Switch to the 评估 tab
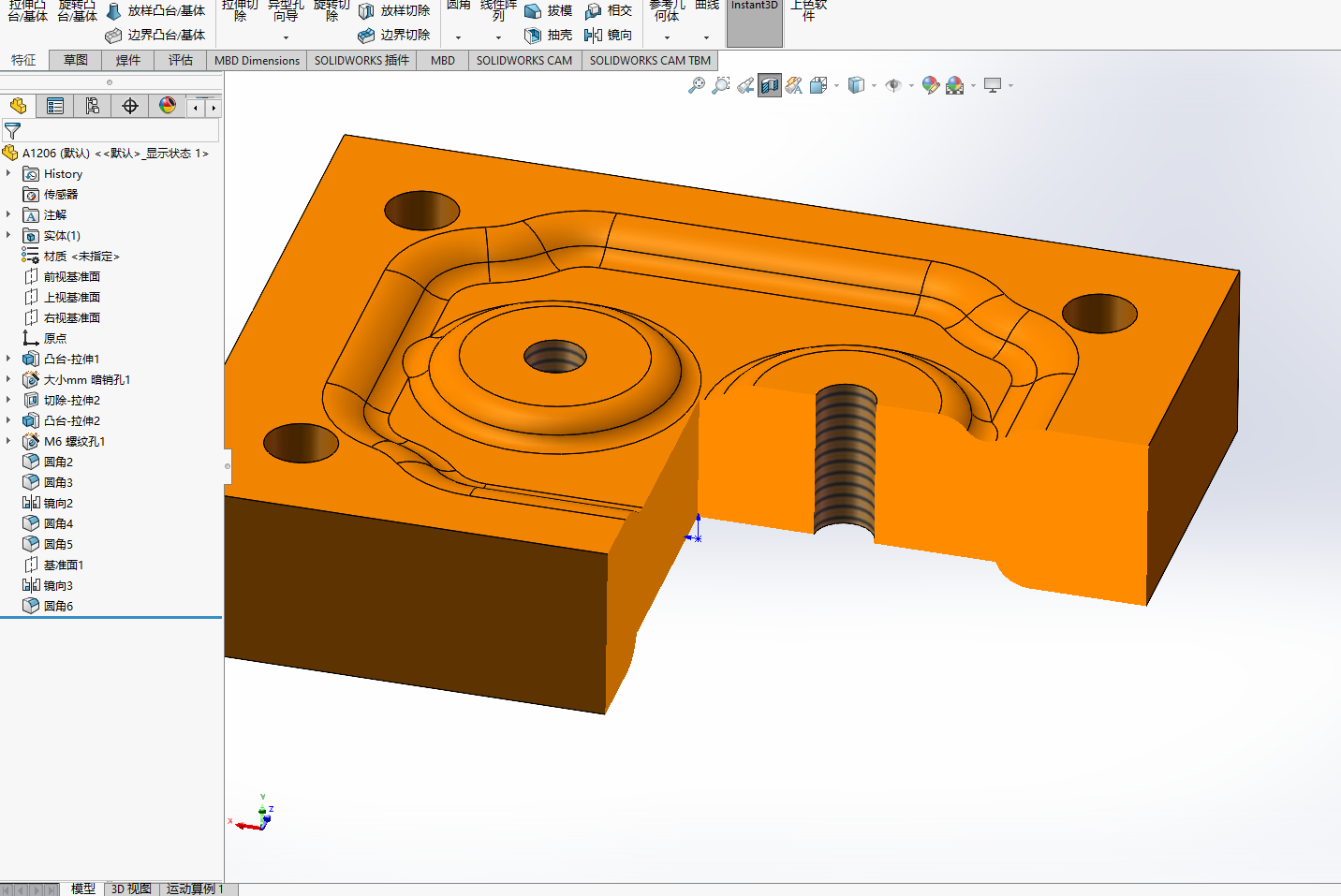Viewport: 1341px width, 896px height. pyautogui.click(x=181, y=60)
